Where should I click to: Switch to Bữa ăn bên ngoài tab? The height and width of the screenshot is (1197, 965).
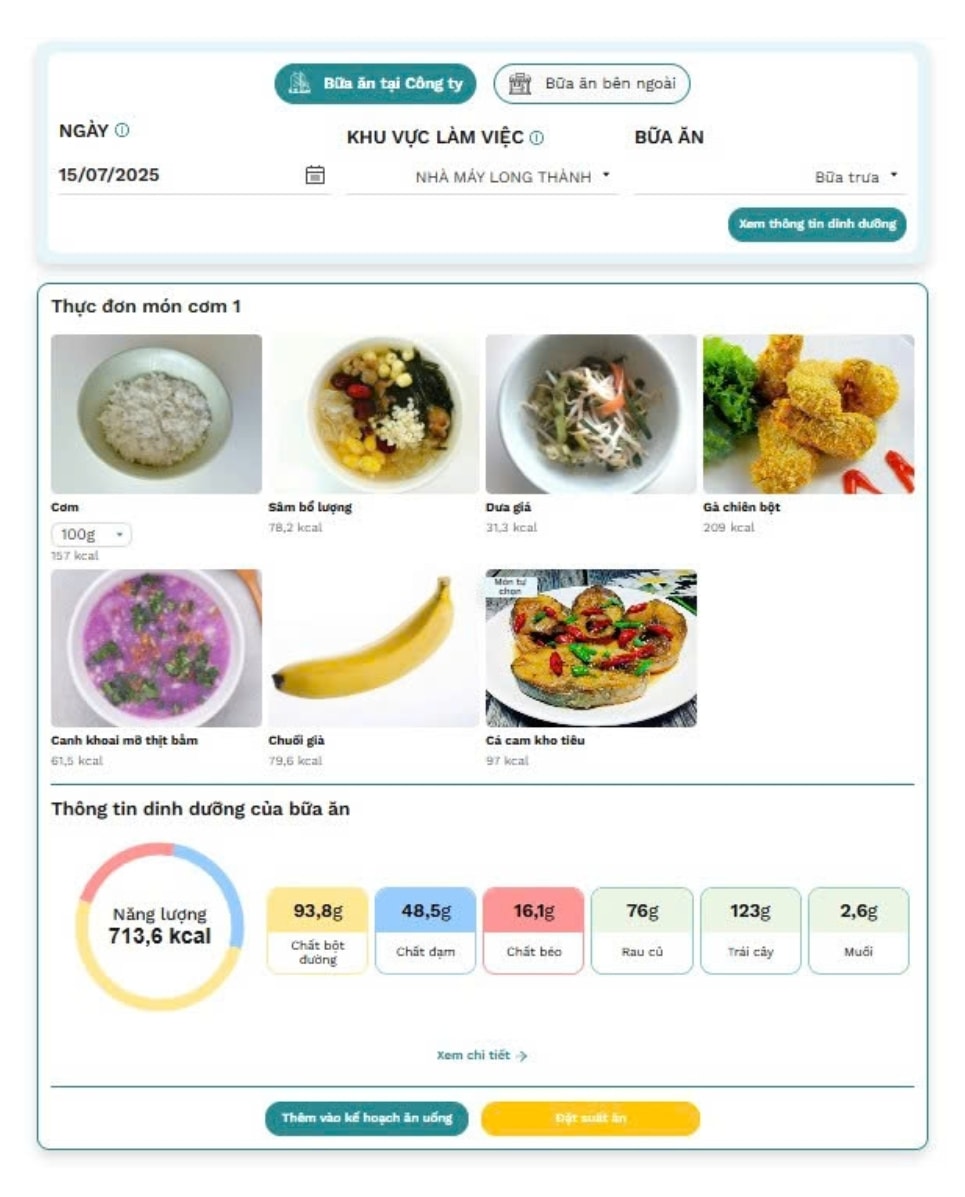(x=592, y=83)
